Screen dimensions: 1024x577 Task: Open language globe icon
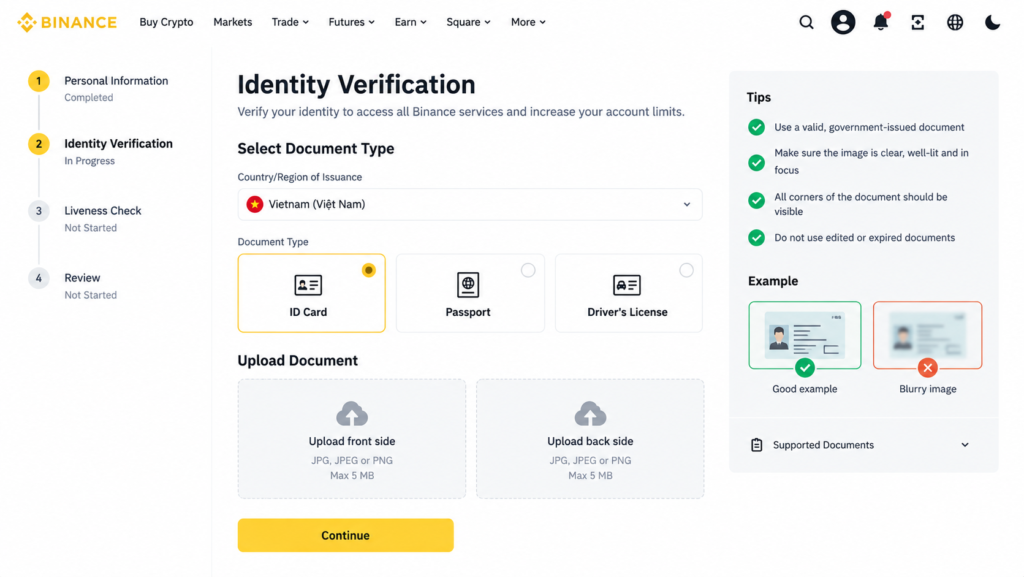(x=955, y=22)
